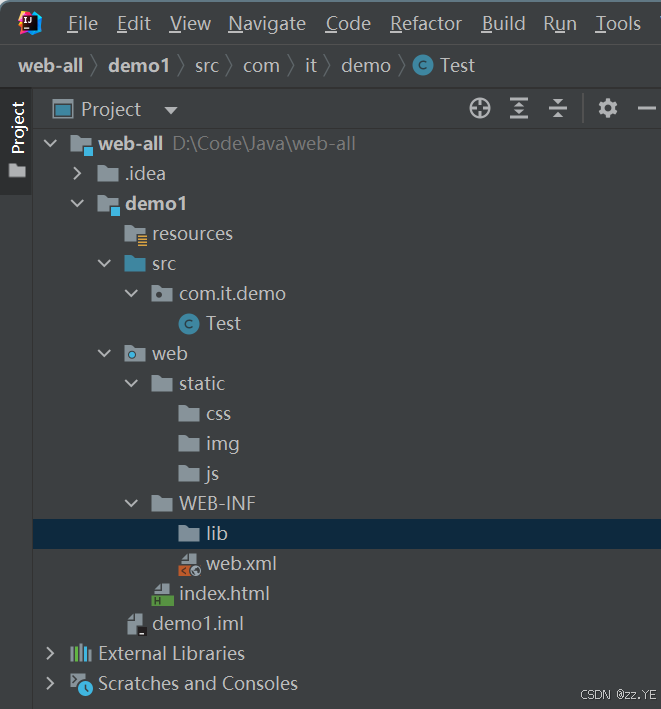Collapse the com.it.demo package
This screenshot has width=661, height=709.
coord(131,293)
